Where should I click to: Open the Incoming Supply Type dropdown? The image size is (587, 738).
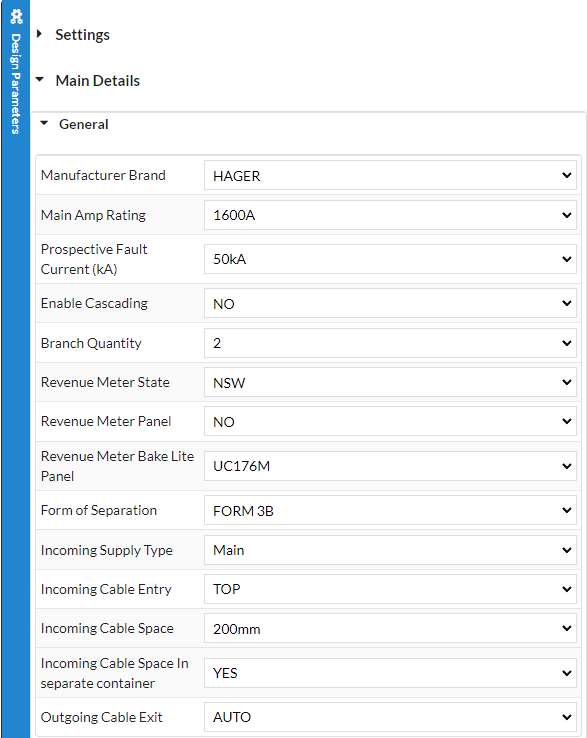390,550
